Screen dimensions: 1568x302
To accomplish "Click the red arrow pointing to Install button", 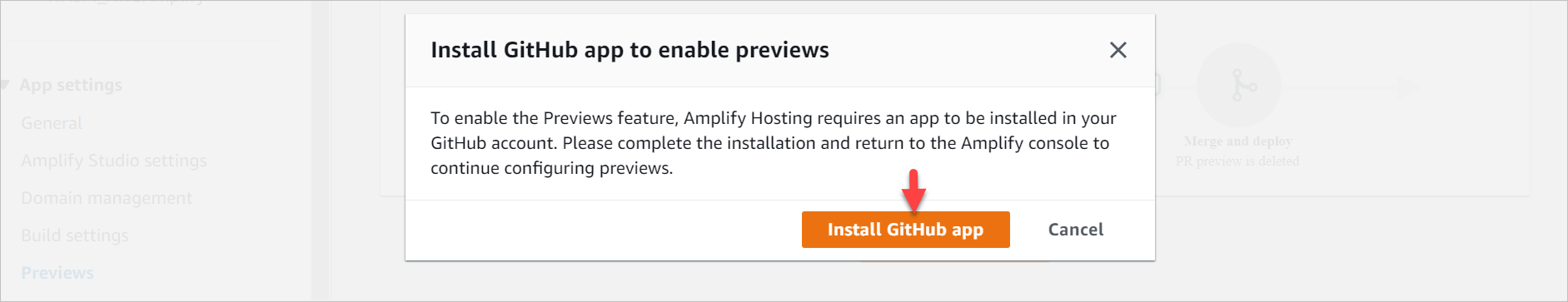I will (913, 191).
